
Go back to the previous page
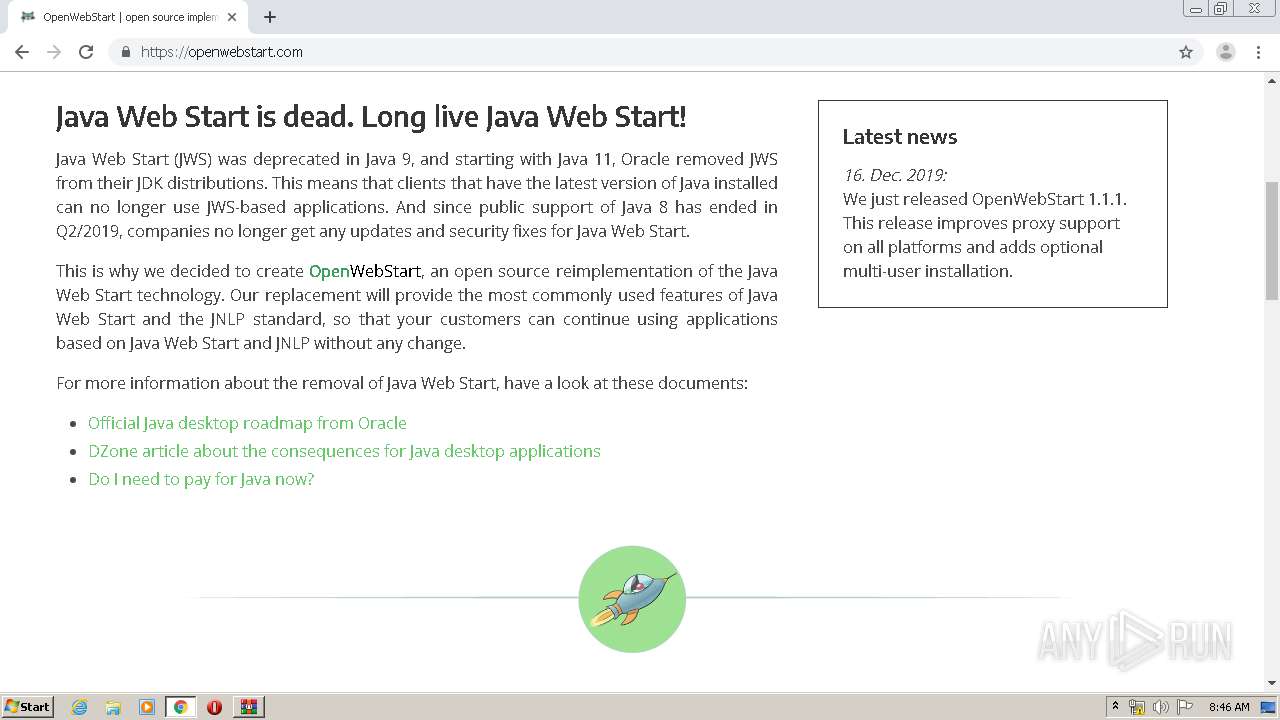(22, 52)
